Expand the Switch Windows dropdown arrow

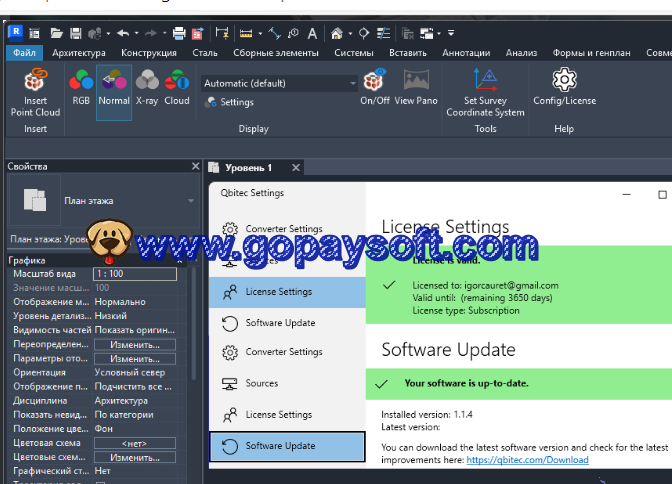[439, 33]
